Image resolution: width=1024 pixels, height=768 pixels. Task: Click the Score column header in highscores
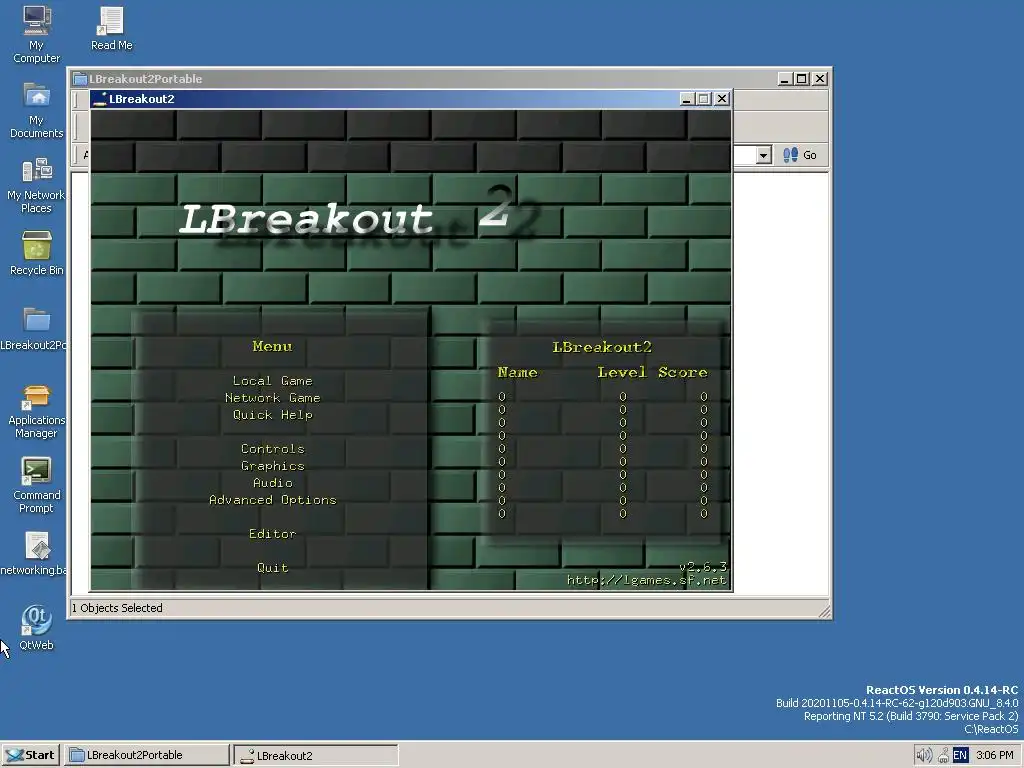point(682,372)
